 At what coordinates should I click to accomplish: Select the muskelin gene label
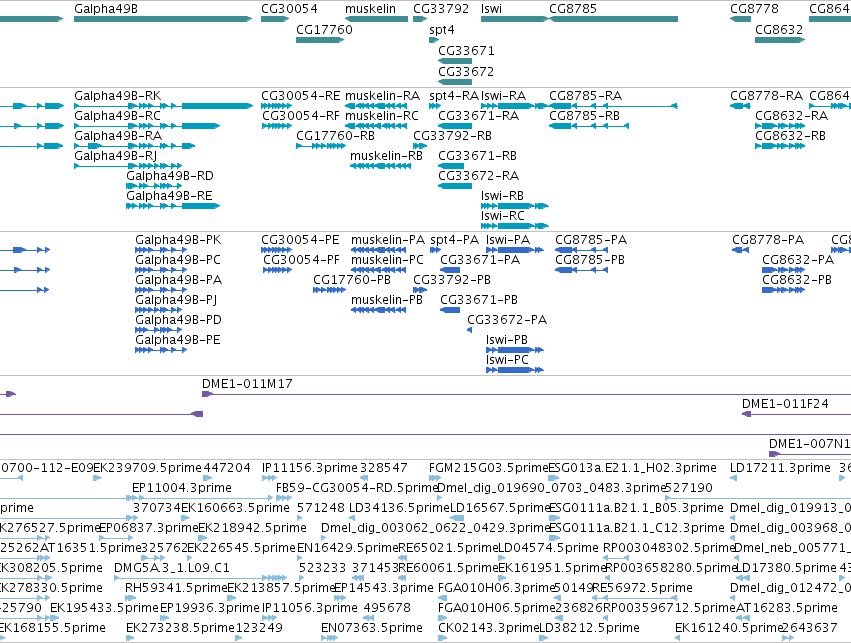click(x=370, y=9)
